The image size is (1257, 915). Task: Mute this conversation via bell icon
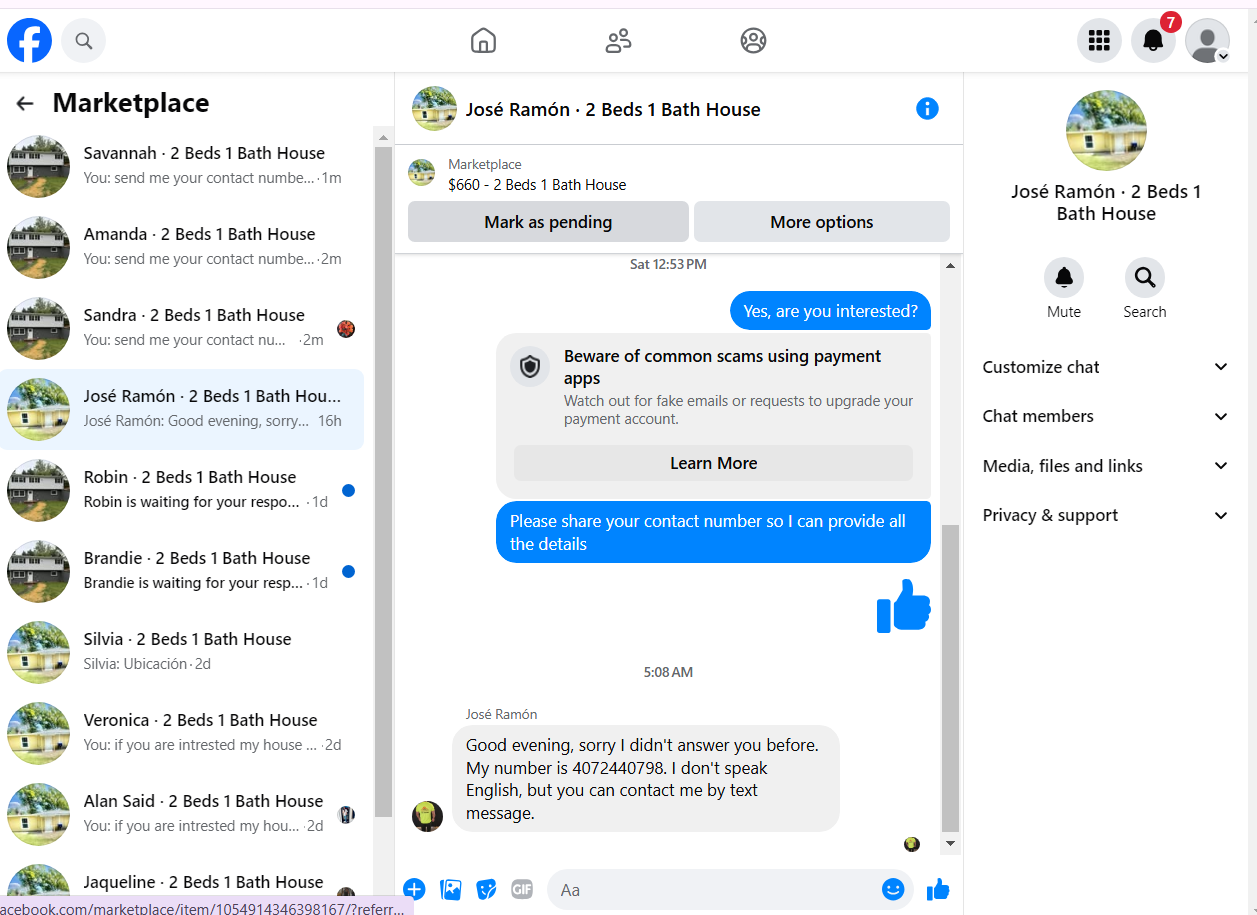[x=1064, y=277]
